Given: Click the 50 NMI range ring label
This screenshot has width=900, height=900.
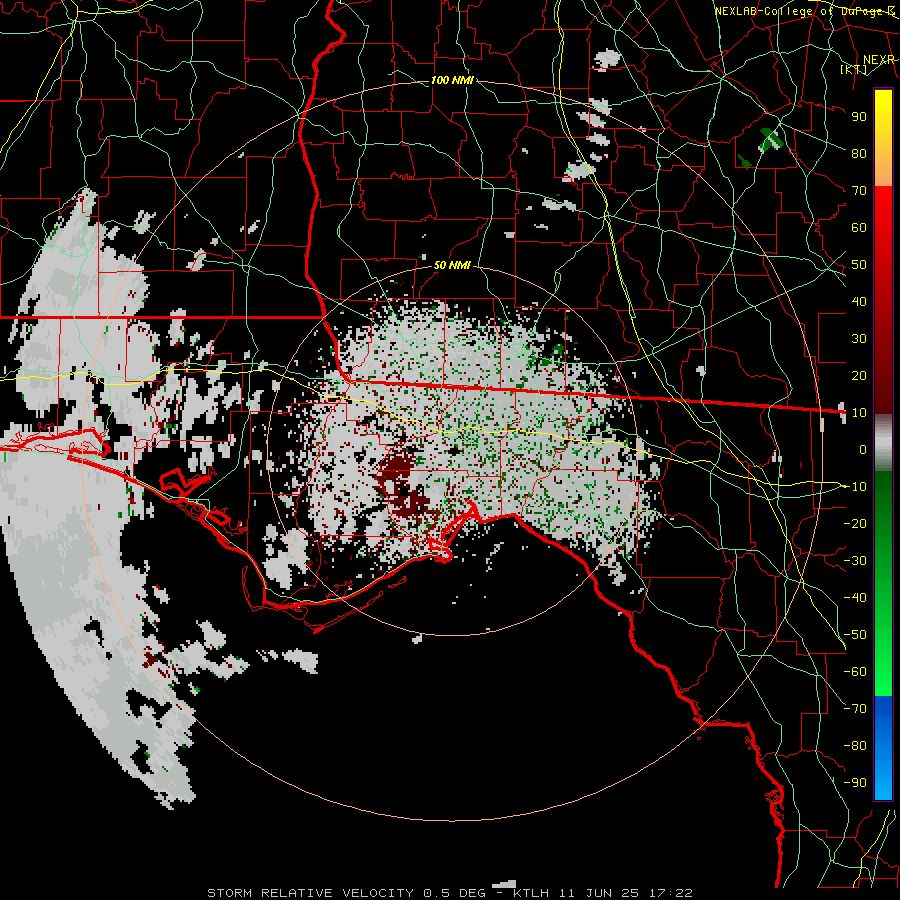Looking at the screenshot, I should [x=452, y=265].
